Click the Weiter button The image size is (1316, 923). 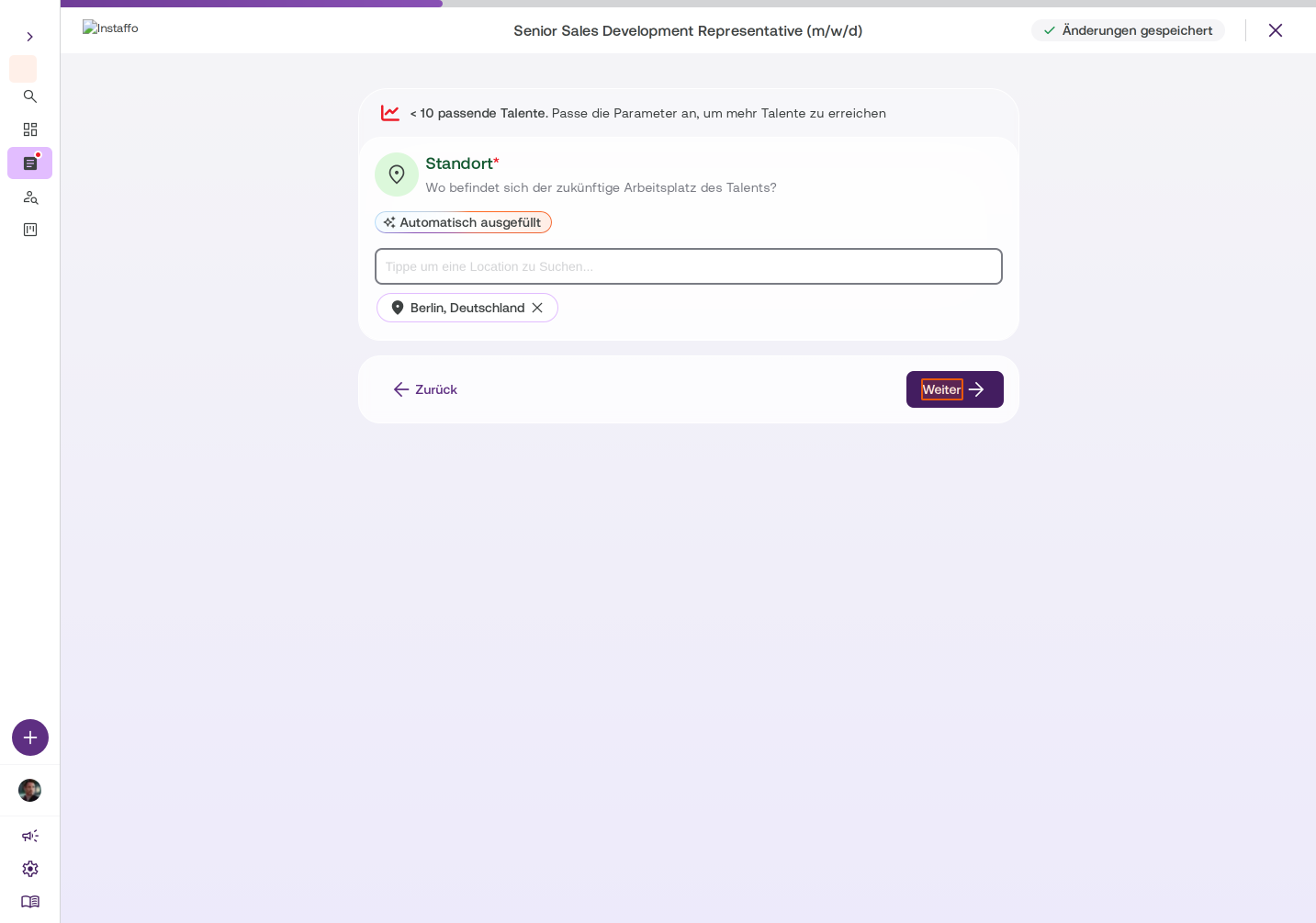(x=955, y=389)
